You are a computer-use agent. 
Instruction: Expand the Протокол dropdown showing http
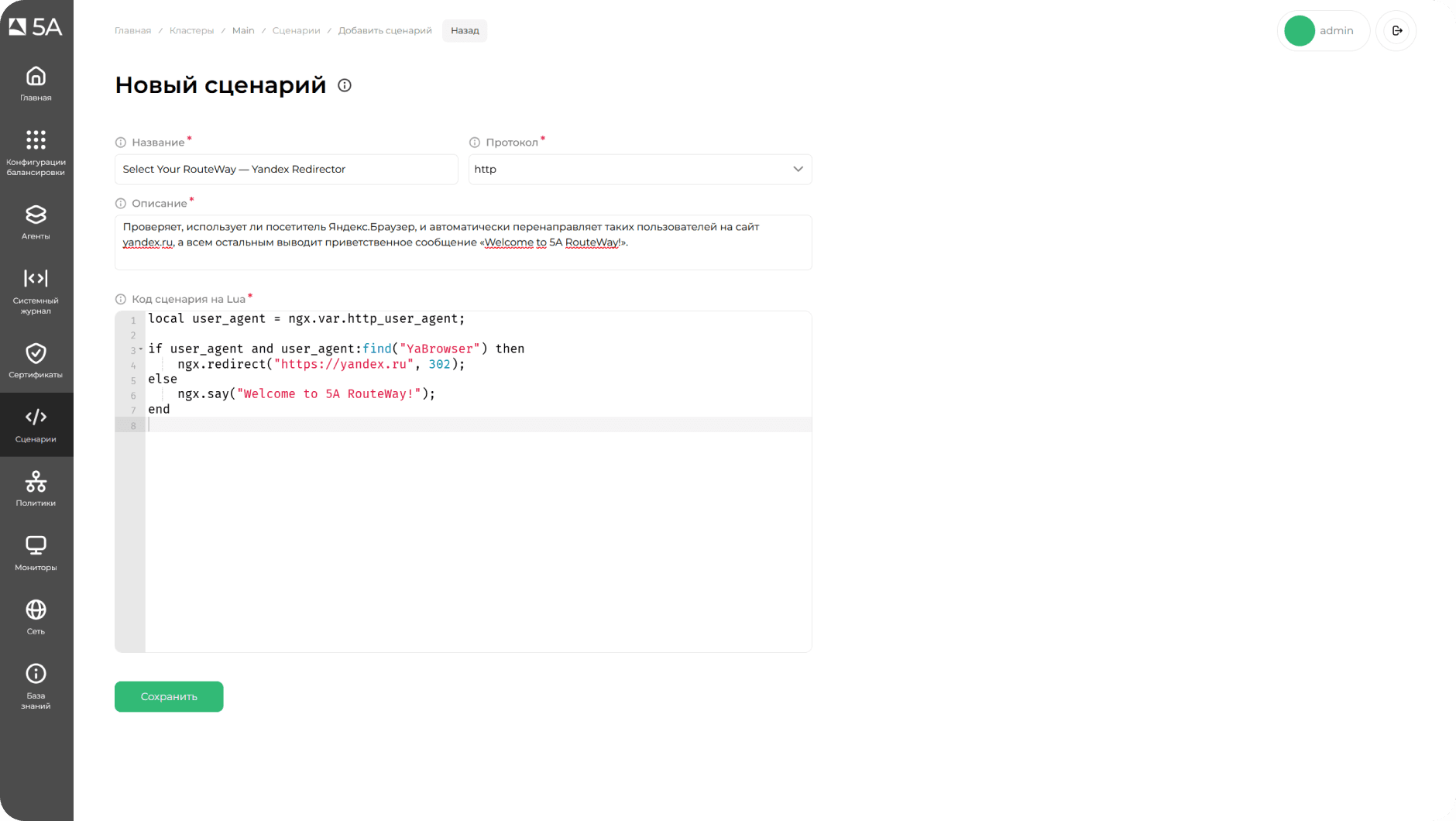point(640,170)
